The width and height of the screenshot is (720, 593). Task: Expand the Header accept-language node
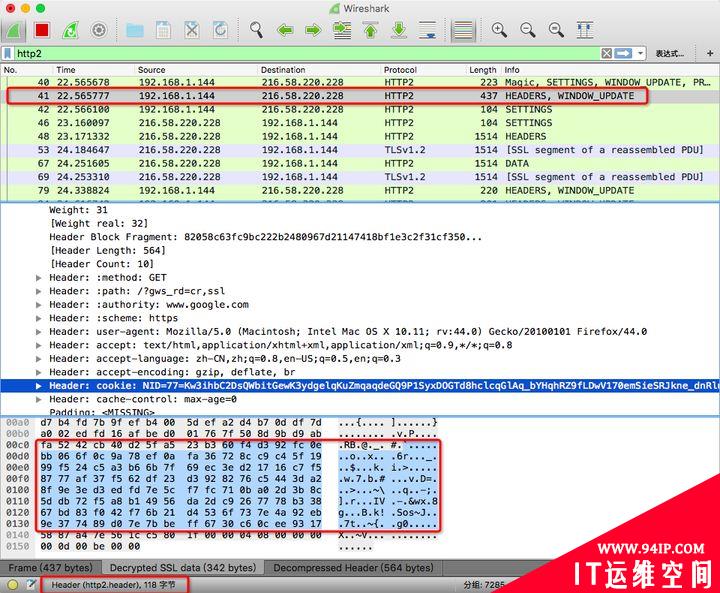(39, 359)
